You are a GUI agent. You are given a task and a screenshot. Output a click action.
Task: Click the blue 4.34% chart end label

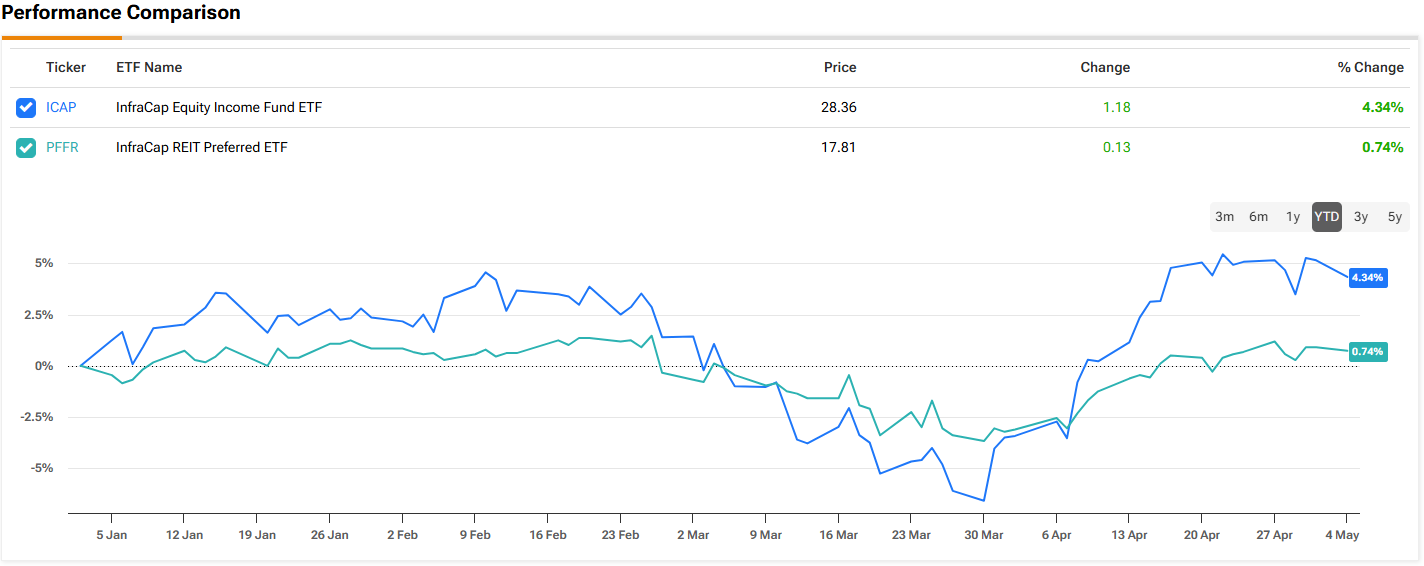(1367, 277)
